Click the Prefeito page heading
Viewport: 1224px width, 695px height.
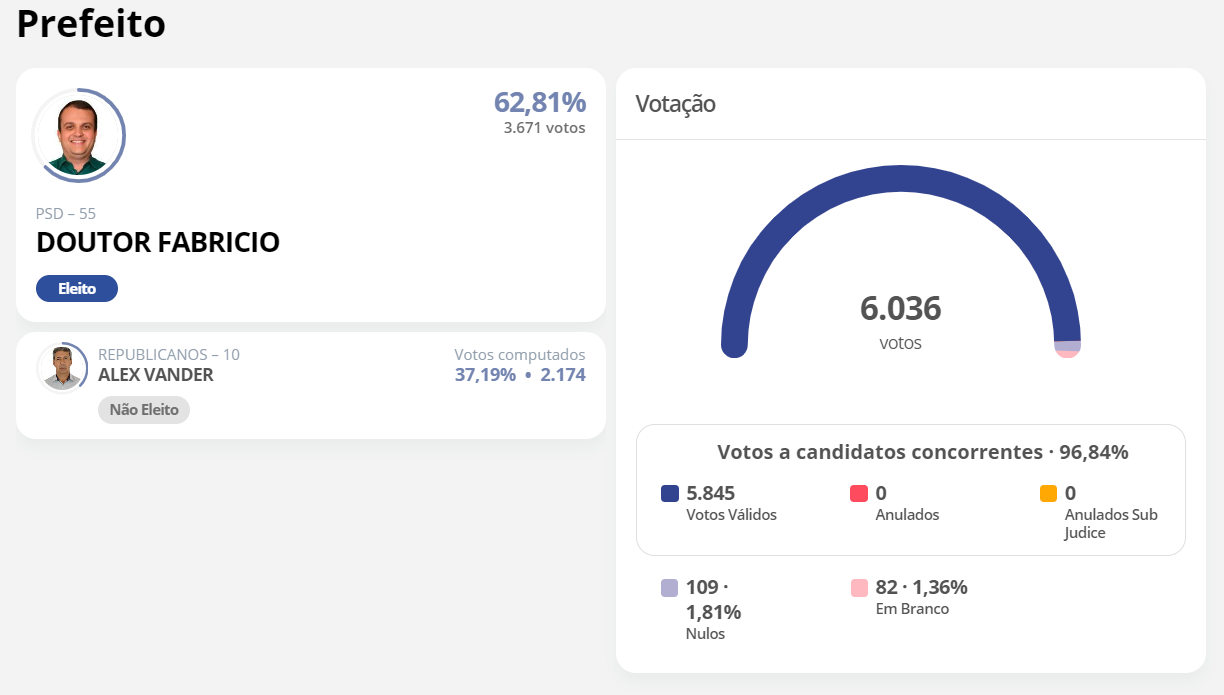91,24
